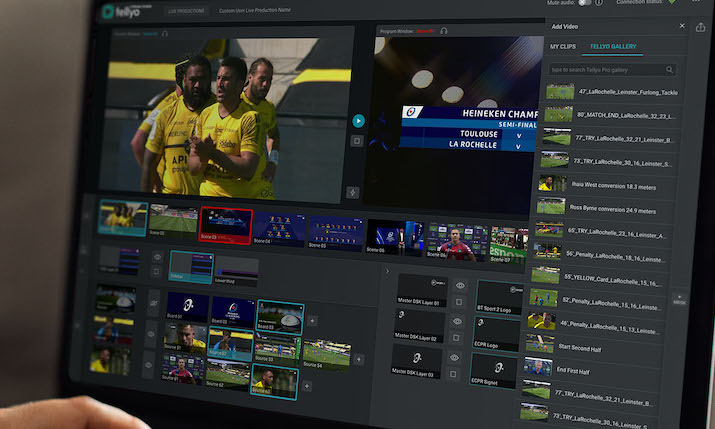Select the Source 52 thumbnail
The height and width of the screenshot is (429, 715).
coord(230,344)
